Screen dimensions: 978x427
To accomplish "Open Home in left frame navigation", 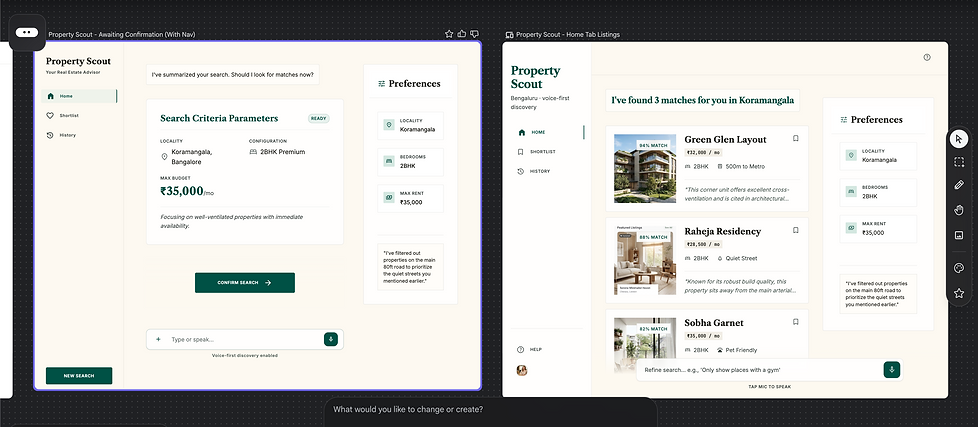I will (79, 96).
